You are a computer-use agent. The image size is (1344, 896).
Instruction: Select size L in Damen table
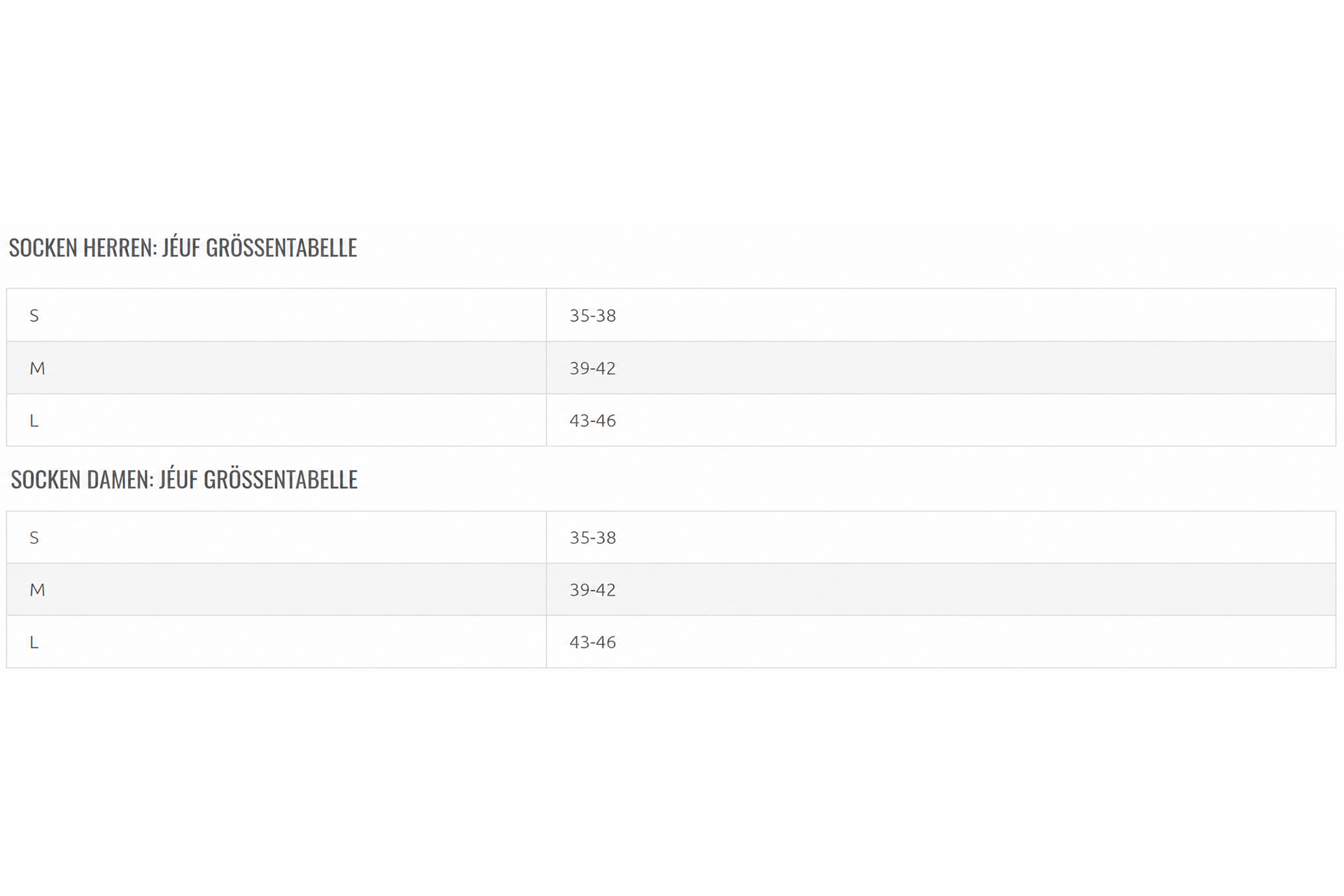tap(34, 643)
